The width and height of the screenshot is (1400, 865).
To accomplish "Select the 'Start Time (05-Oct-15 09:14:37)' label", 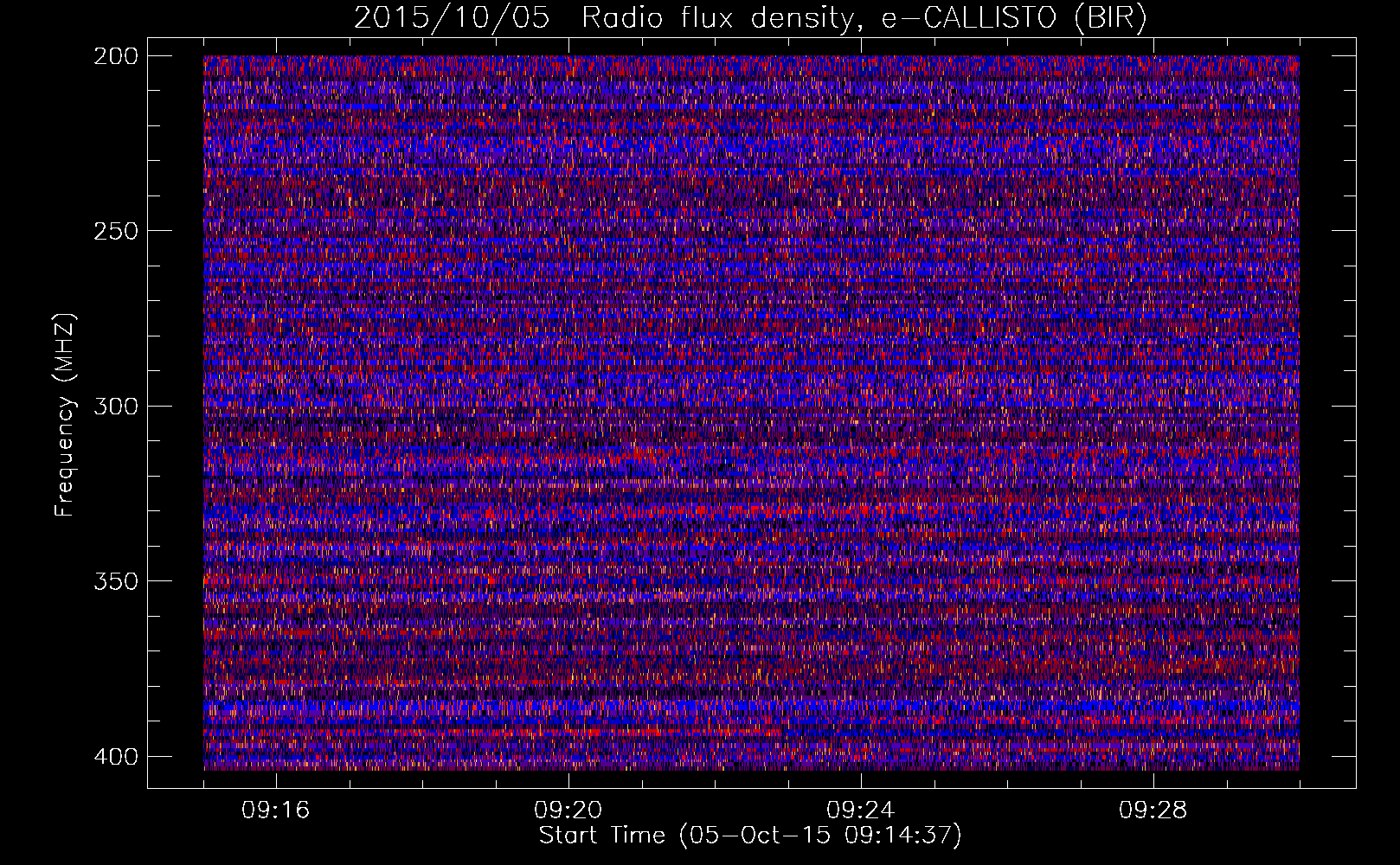I will pyautogui.click(x=750, y=836).
